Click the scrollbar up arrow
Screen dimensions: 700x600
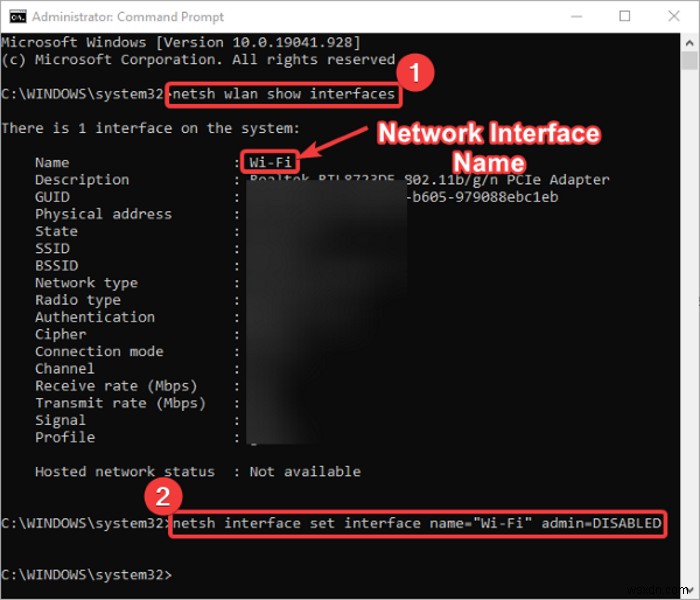(689, 43)
